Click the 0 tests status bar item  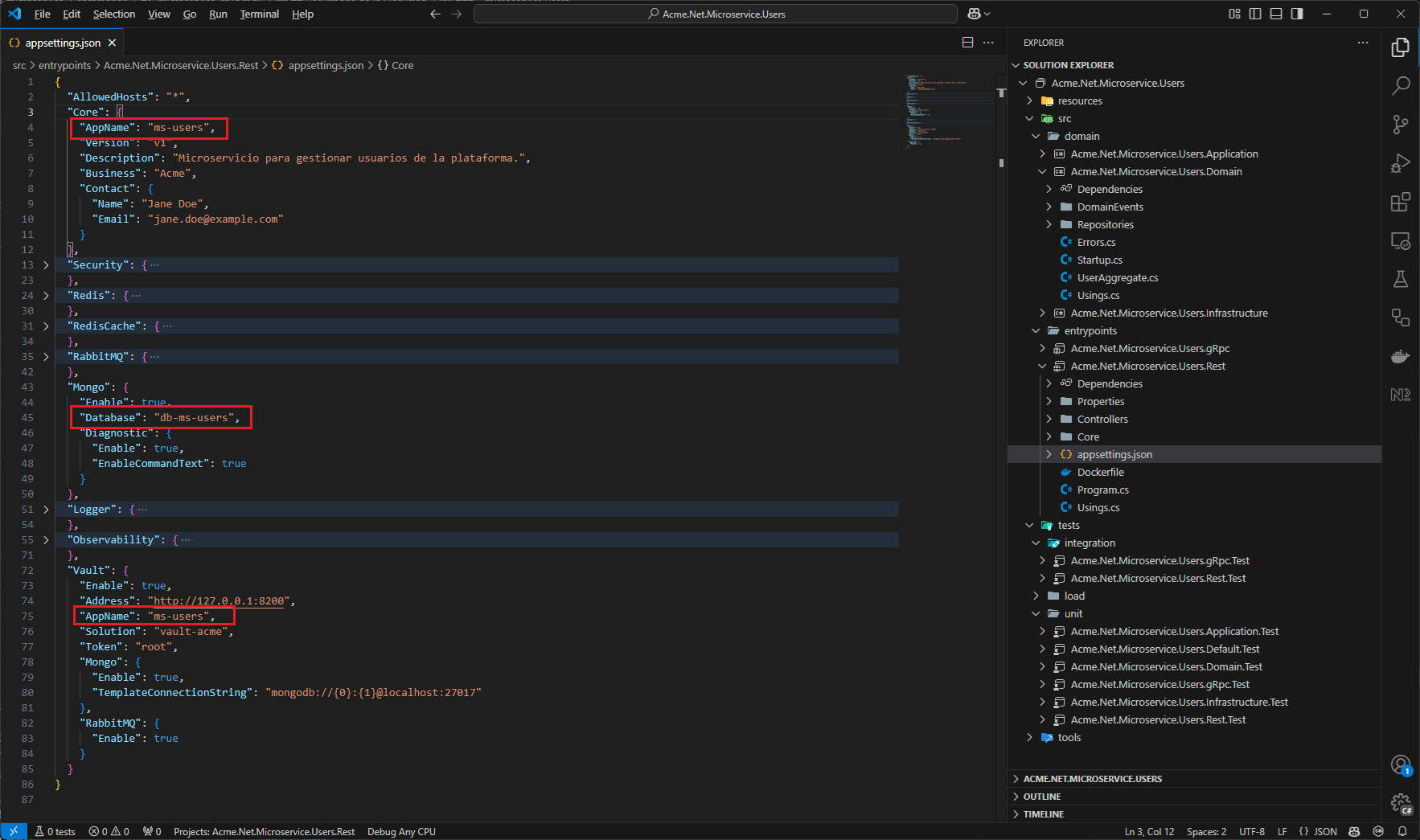pyautogui.click(x=55, y=831)
